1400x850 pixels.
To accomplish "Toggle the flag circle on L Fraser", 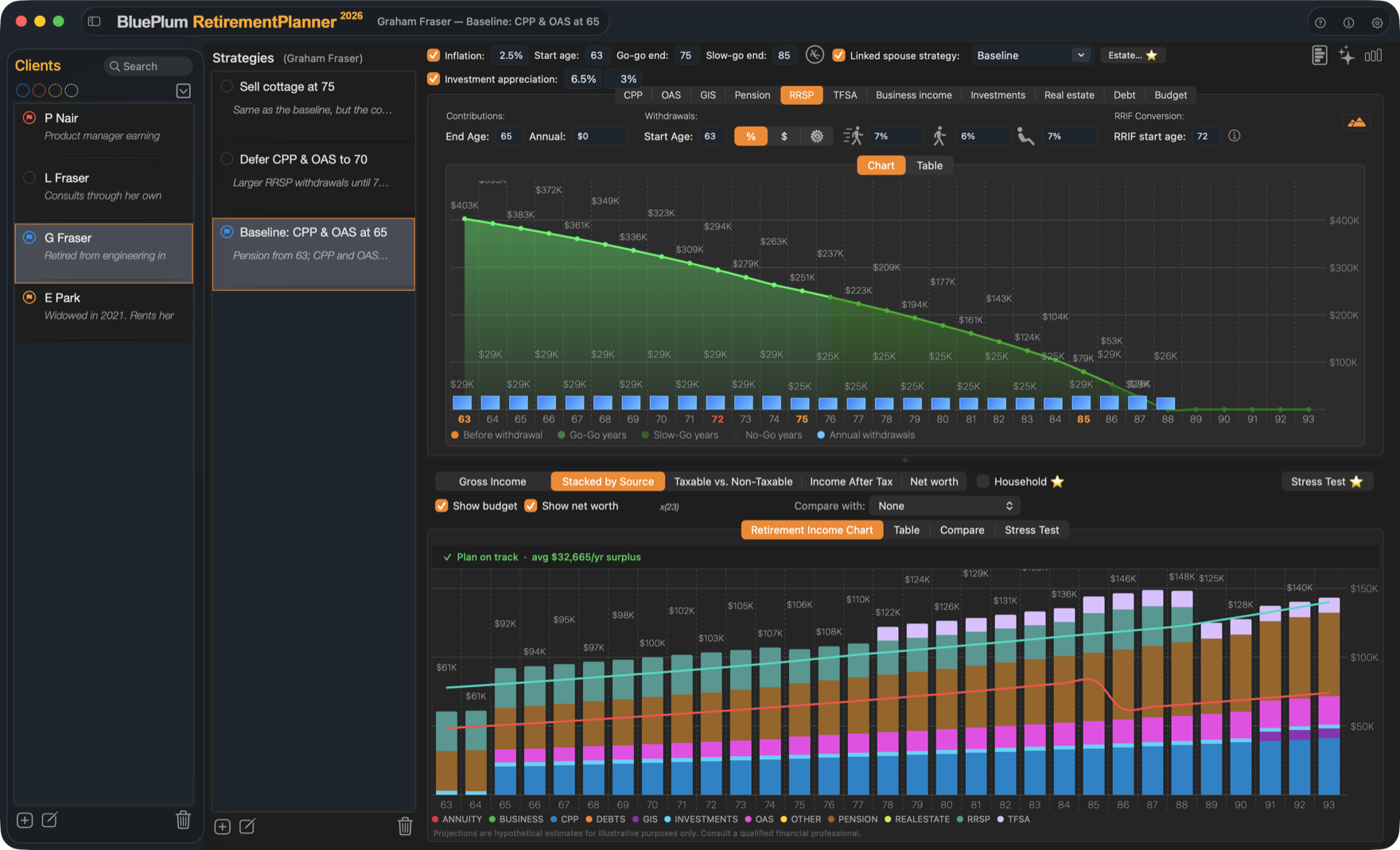I will coord(29,177).
